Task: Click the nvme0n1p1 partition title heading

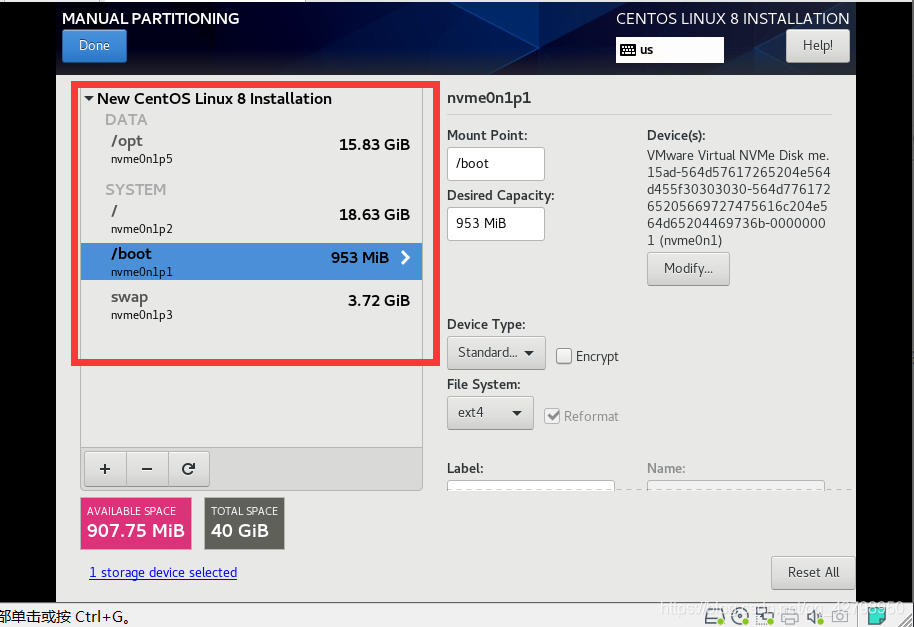Action: [x=489, y=98]
